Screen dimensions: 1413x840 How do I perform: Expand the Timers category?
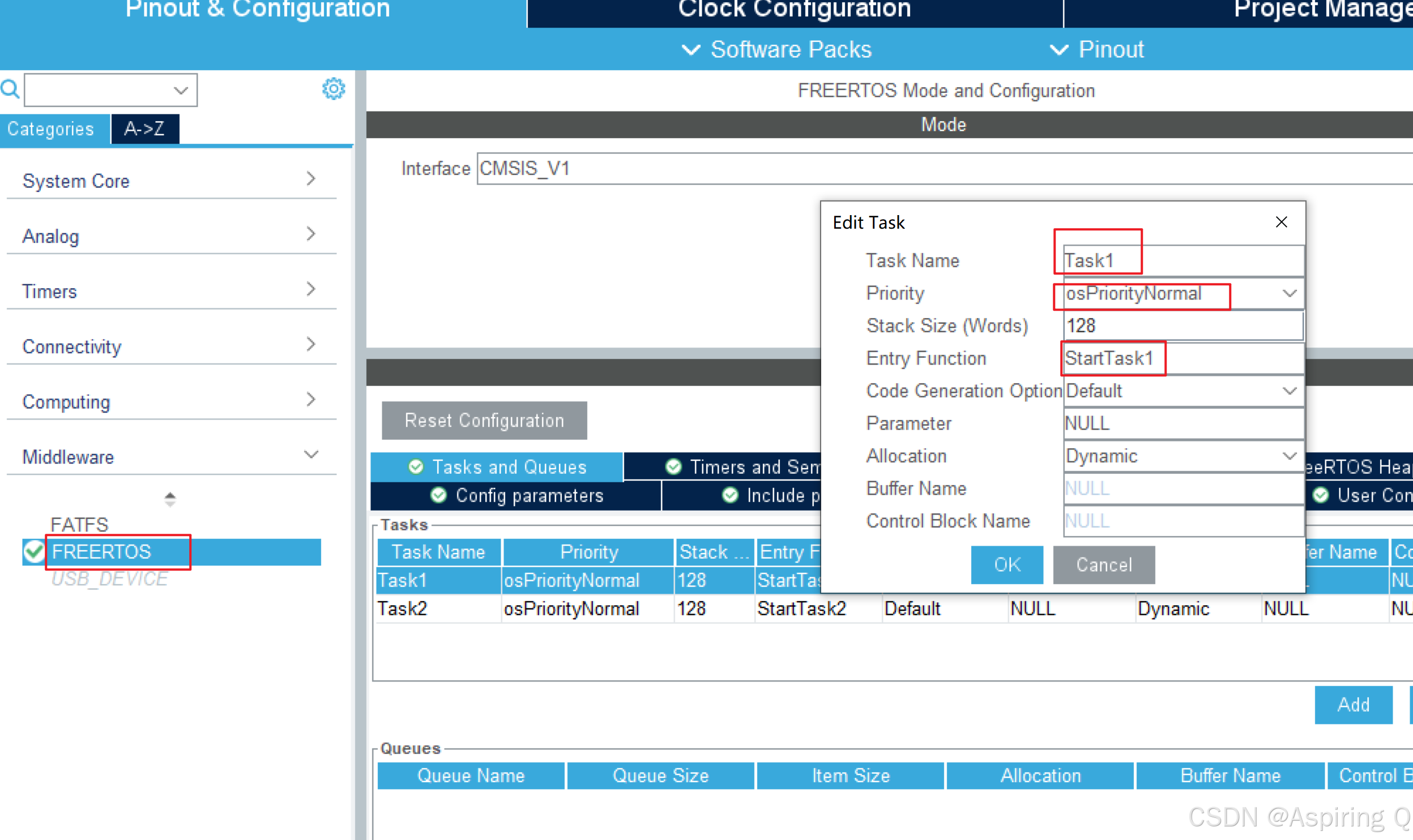[172, 291]
